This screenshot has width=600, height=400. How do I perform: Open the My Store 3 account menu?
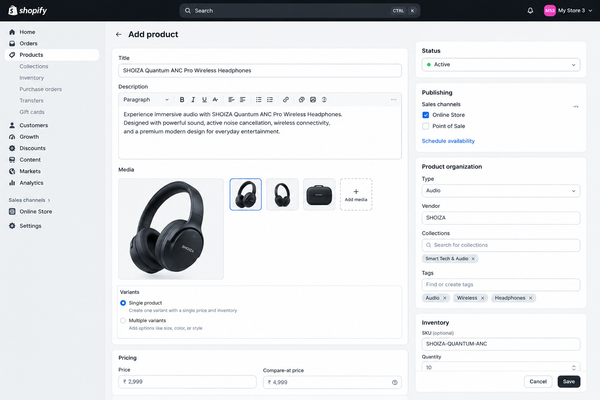pos(568,11)
